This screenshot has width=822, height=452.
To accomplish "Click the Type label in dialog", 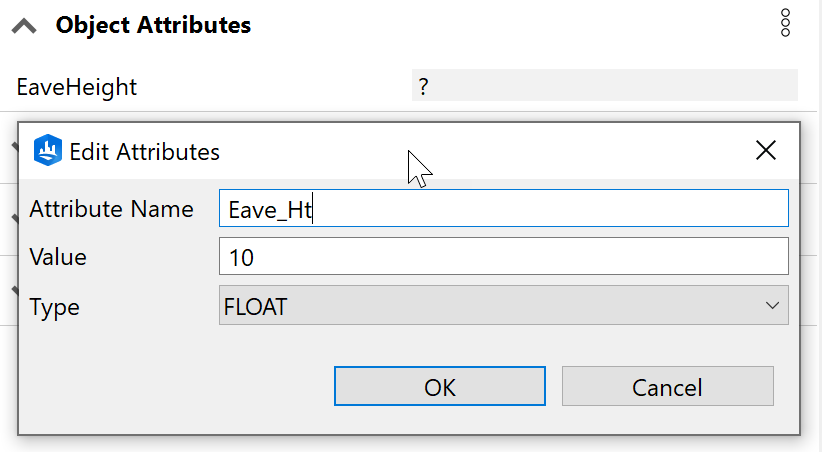I will [x=54, y=306].
